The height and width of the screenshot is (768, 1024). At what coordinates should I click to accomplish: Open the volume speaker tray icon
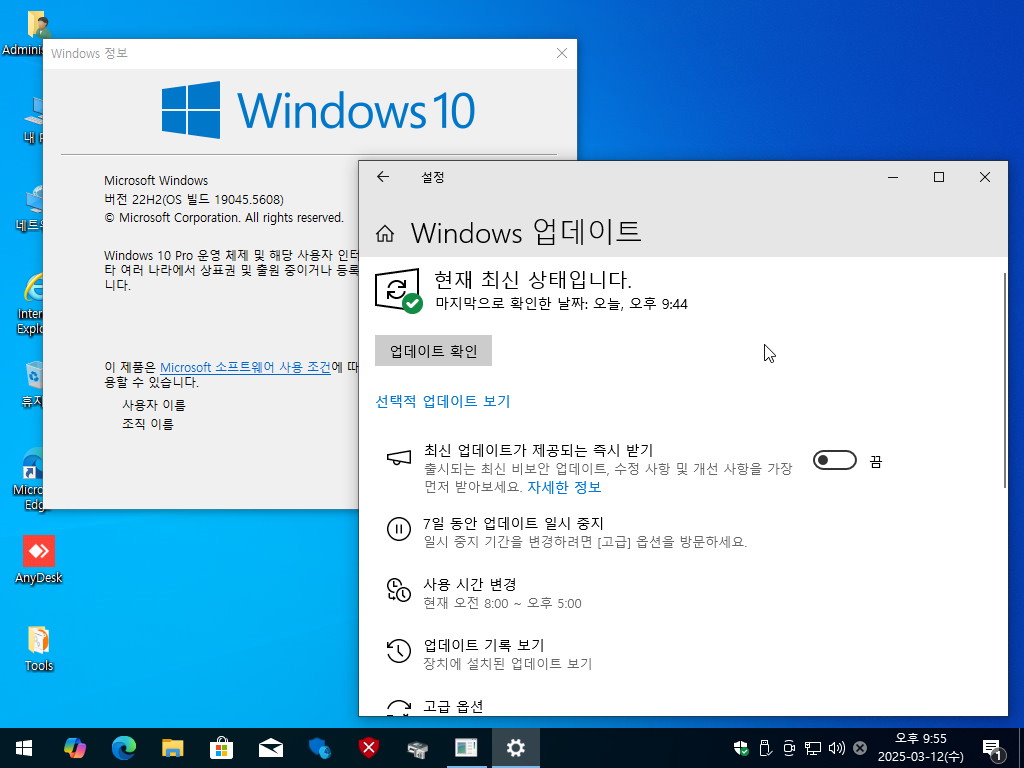pos(836,748)
